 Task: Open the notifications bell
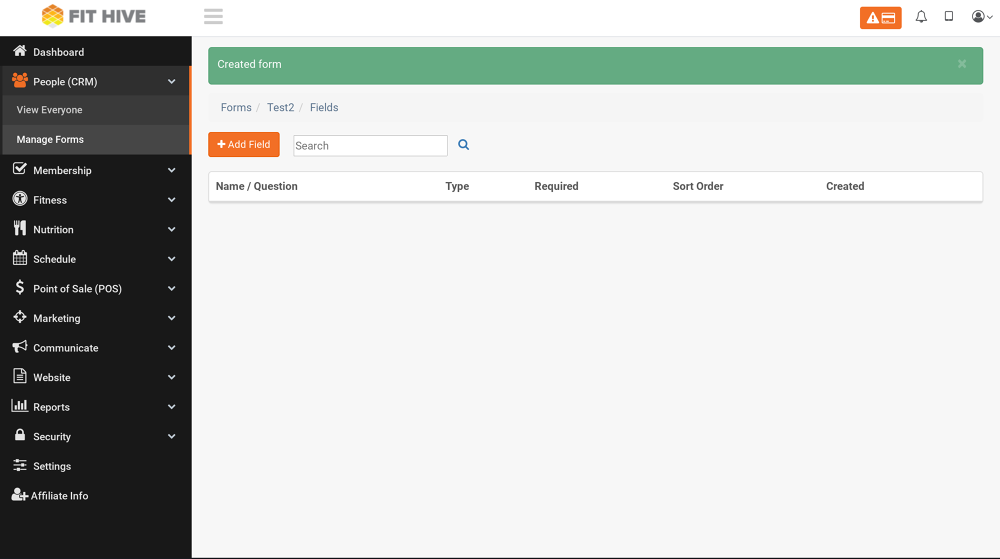point(921,17)
